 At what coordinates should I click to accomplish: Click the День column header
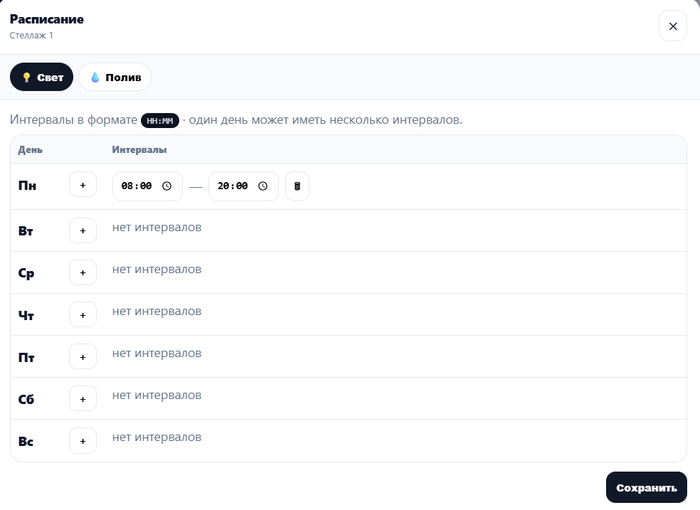(x=30, y=150)
